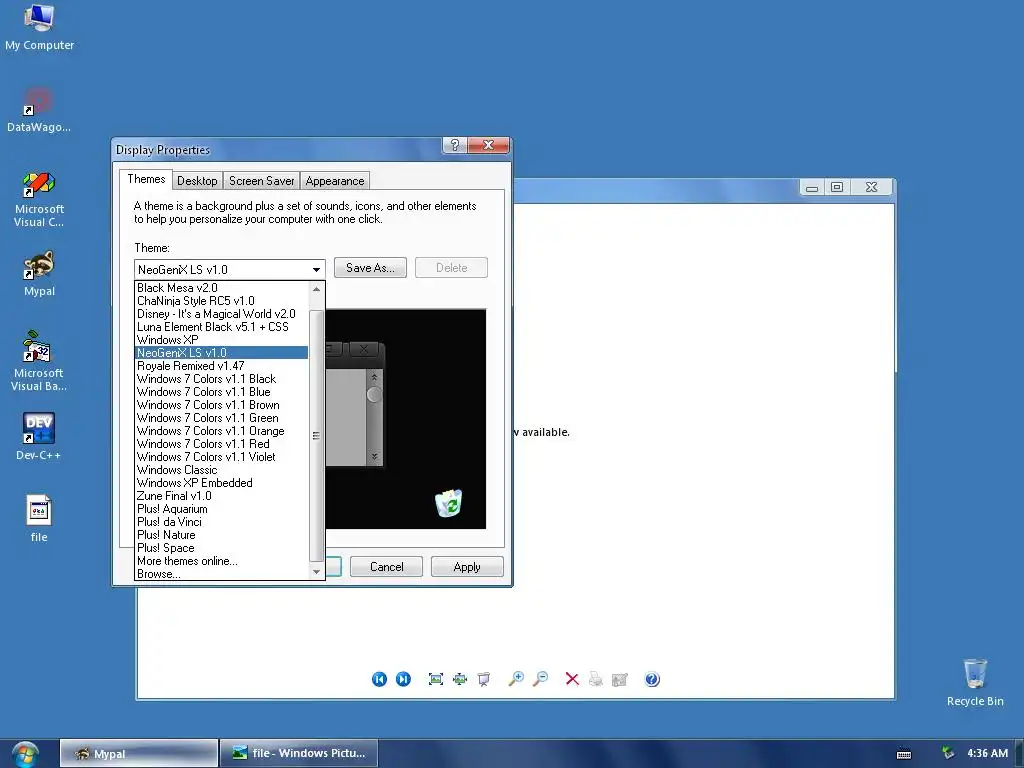1024x768 pixels.
Task: Click the Display Properties help question button
Action: point(455,145)
